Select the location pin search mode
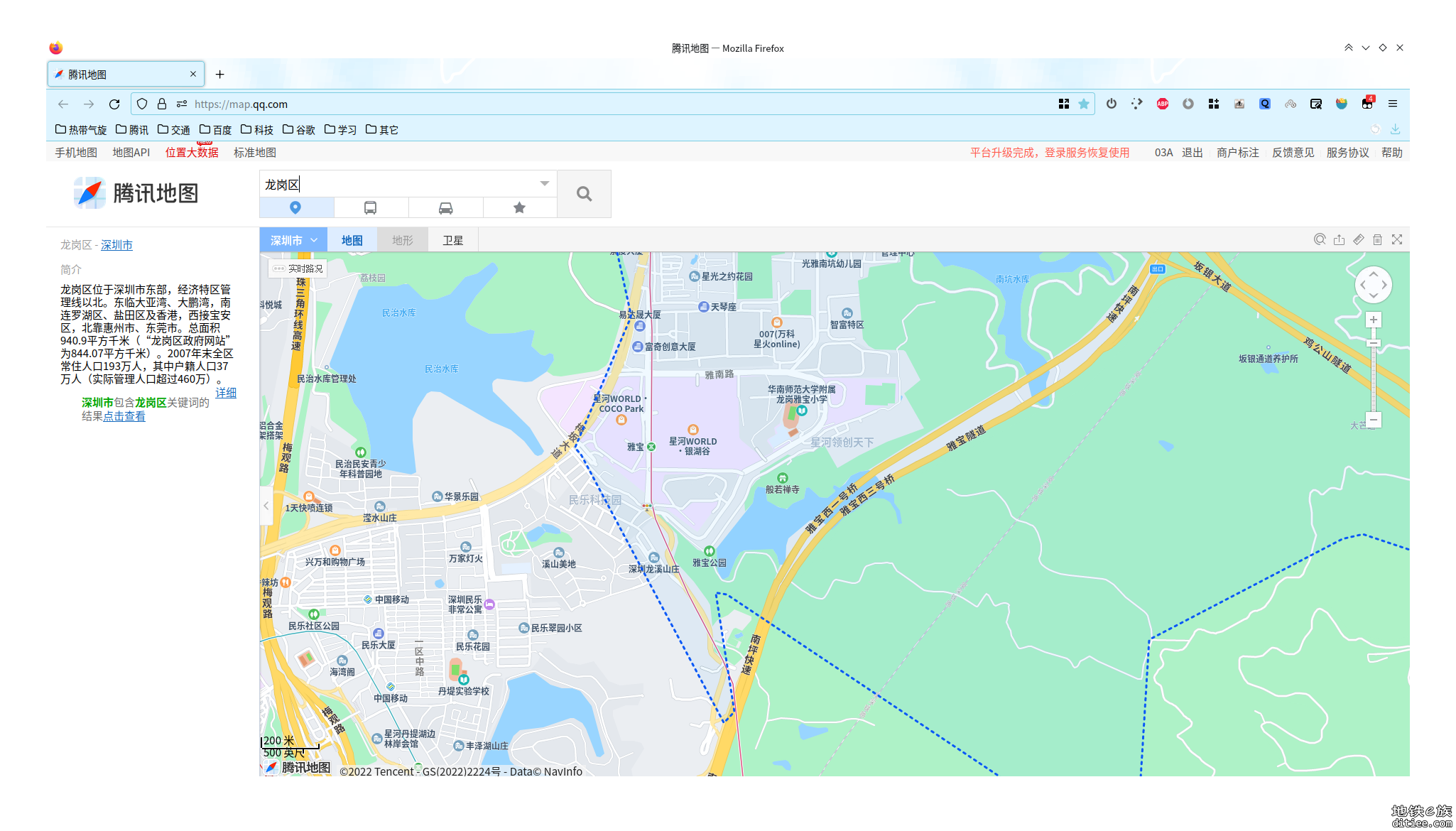Image resolution: width=1456 pixels, height=831 pixels. point(296,207)
